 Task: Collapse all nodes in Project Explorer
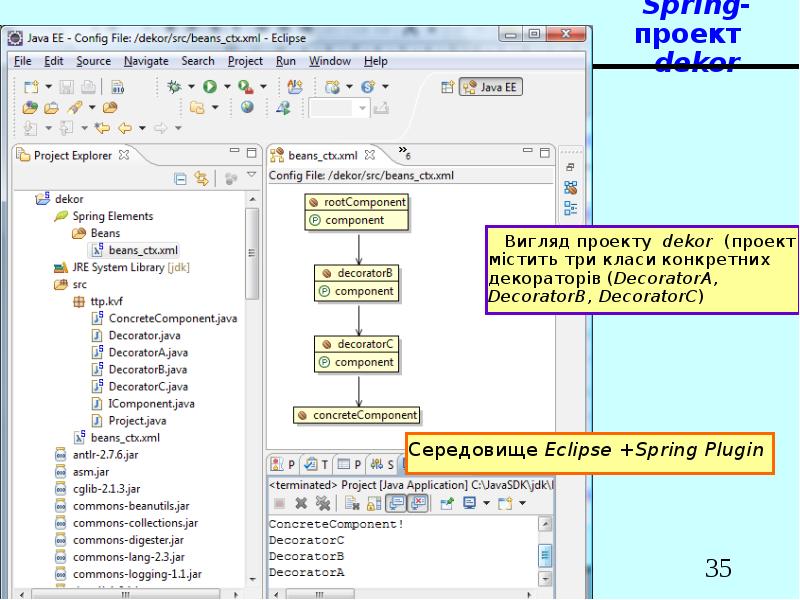click(181, 178)
